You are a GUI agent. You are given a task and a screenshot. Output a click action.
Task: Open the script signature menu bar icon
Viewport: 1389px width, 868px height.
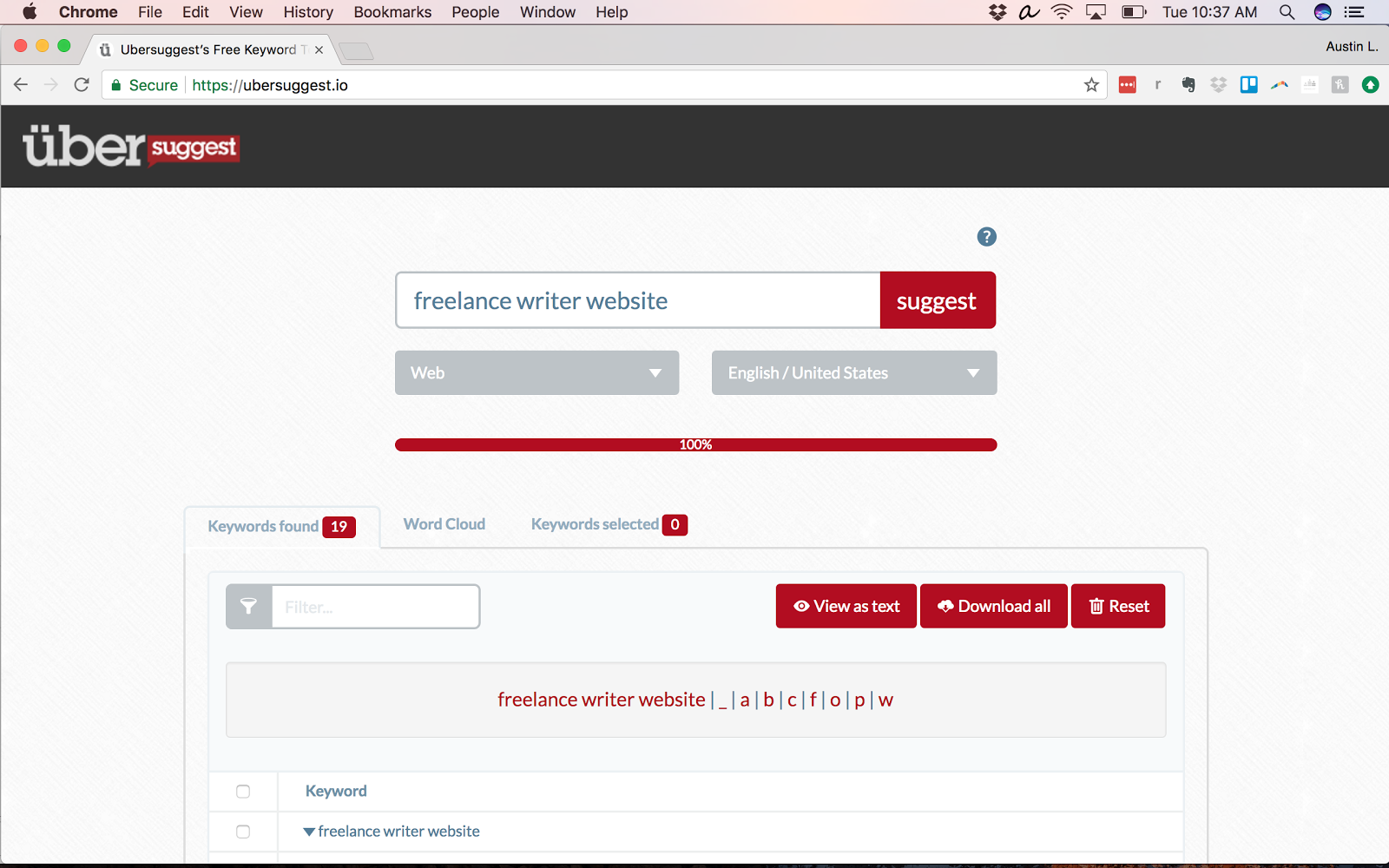1029,12
